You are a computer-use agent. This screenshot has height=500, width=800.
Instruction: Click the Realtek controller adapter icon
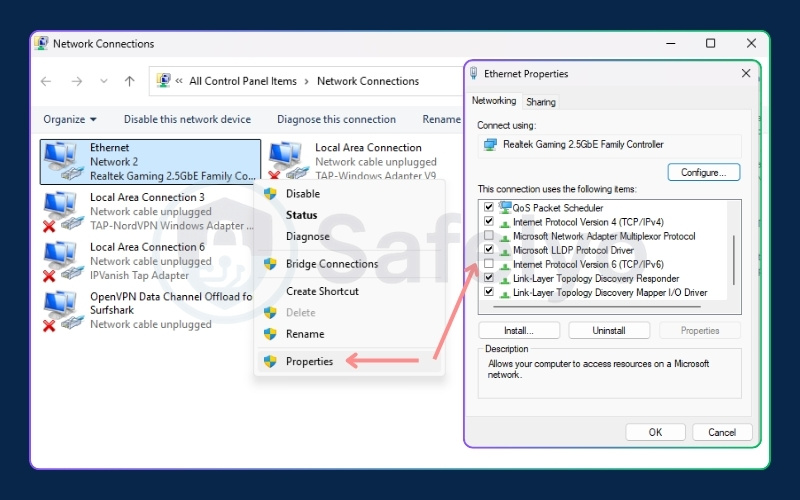click(490, 145)
